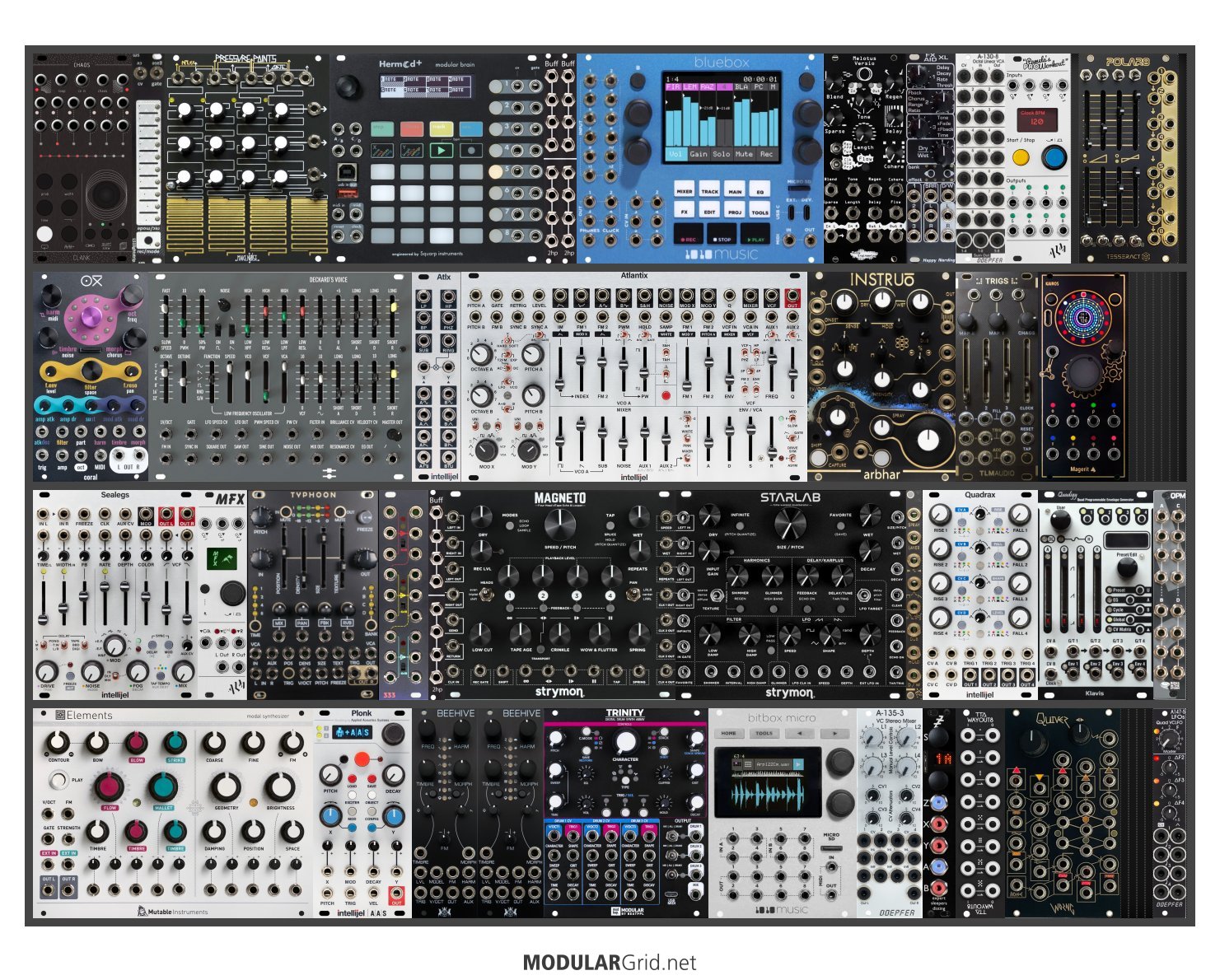This screenshot has height=980, width=1220.
Task: Click the Clock BPM 120 display
Action: [1037, 120]
